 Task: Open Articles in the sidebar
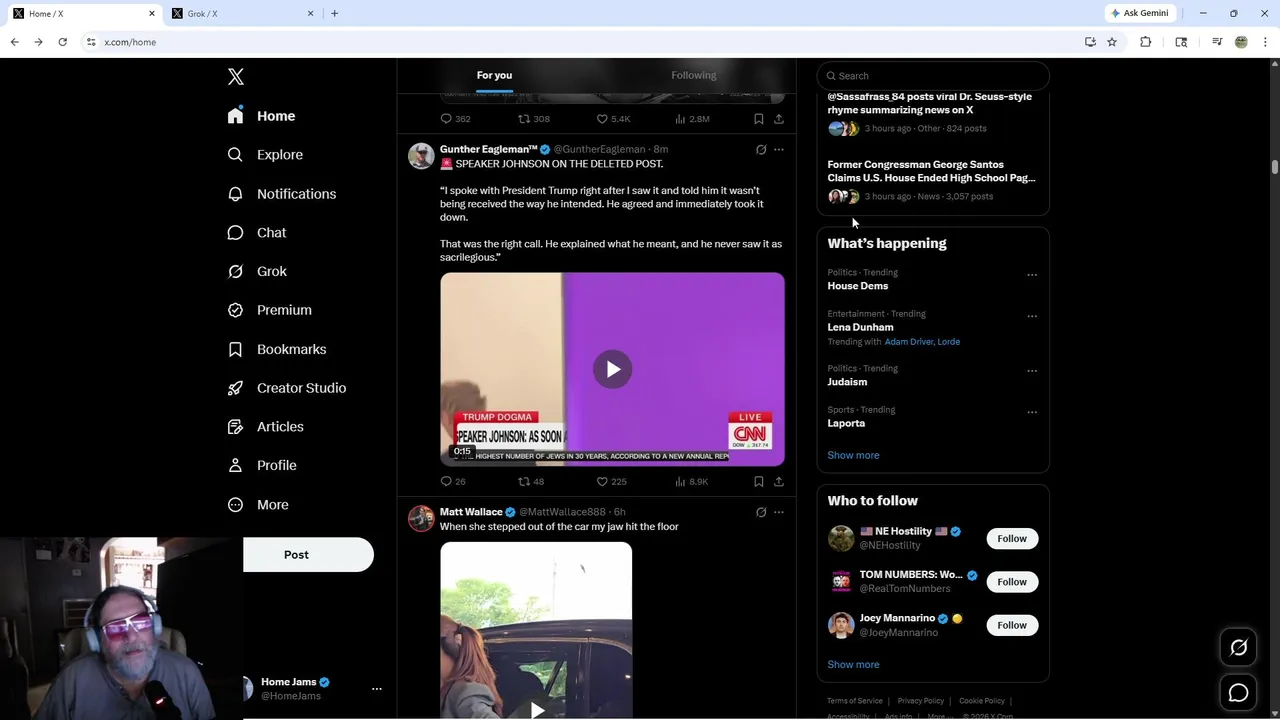pos(265,426)
